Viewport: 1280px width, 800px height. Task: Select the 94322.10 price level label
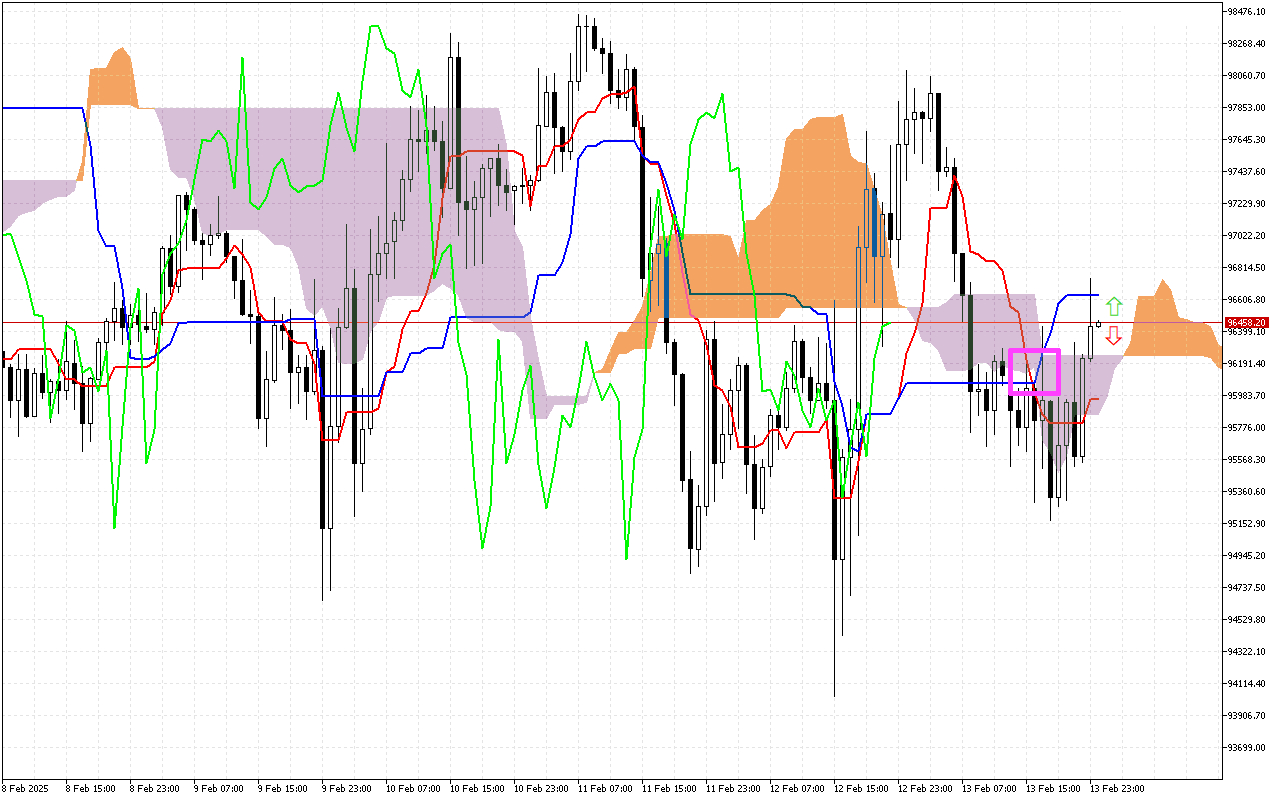1247,652
